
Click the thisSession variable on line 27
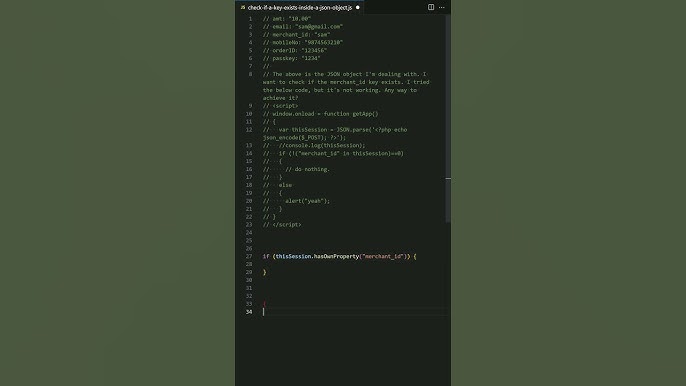pos(293,256)
